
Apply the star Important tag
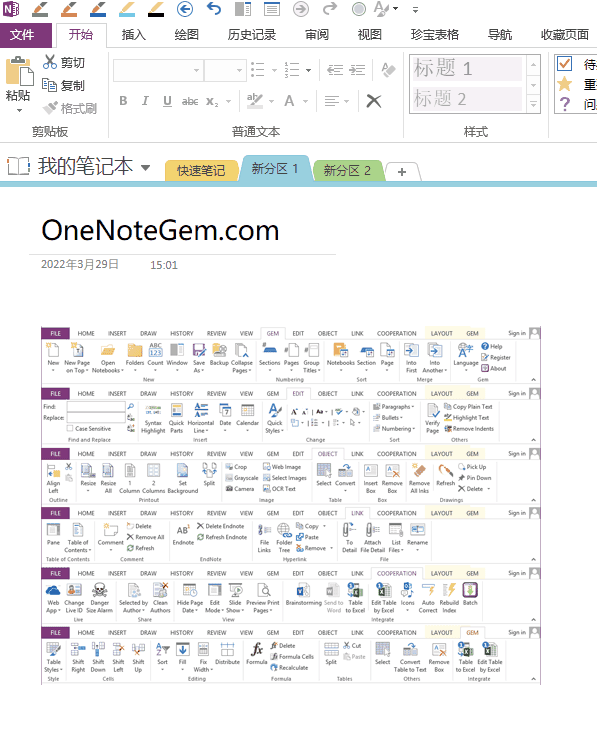pyautogui.click(x=565, y=84)
